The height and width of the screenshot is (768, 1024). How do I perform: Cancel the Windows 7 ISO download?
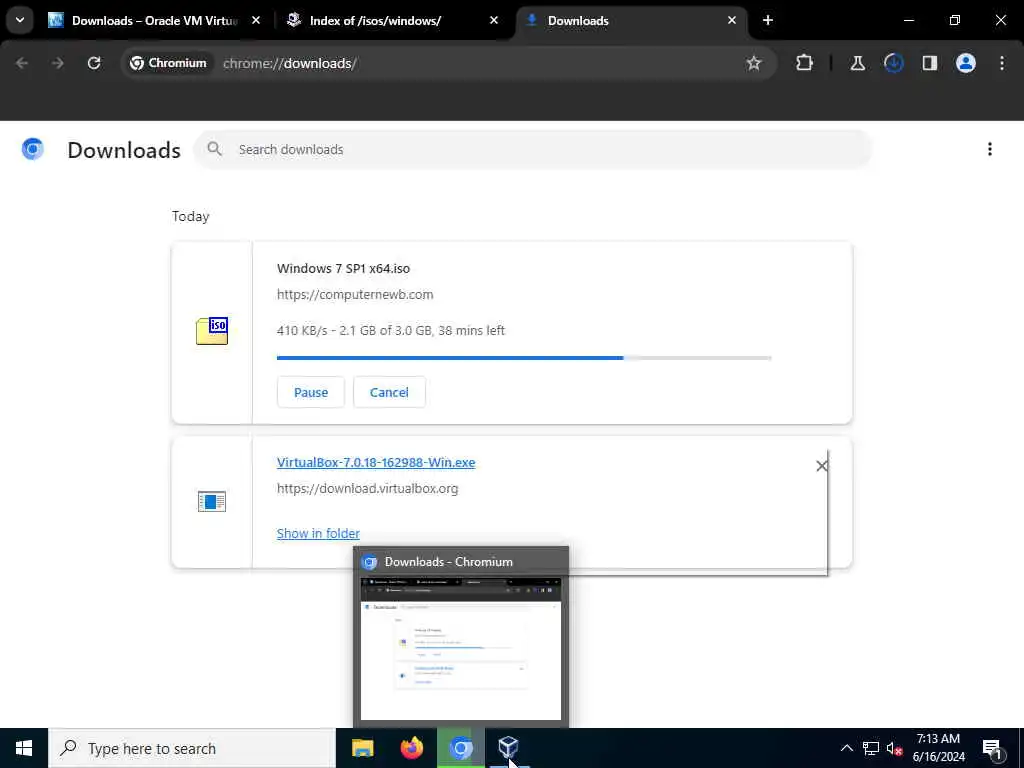[x=389, y=392]
